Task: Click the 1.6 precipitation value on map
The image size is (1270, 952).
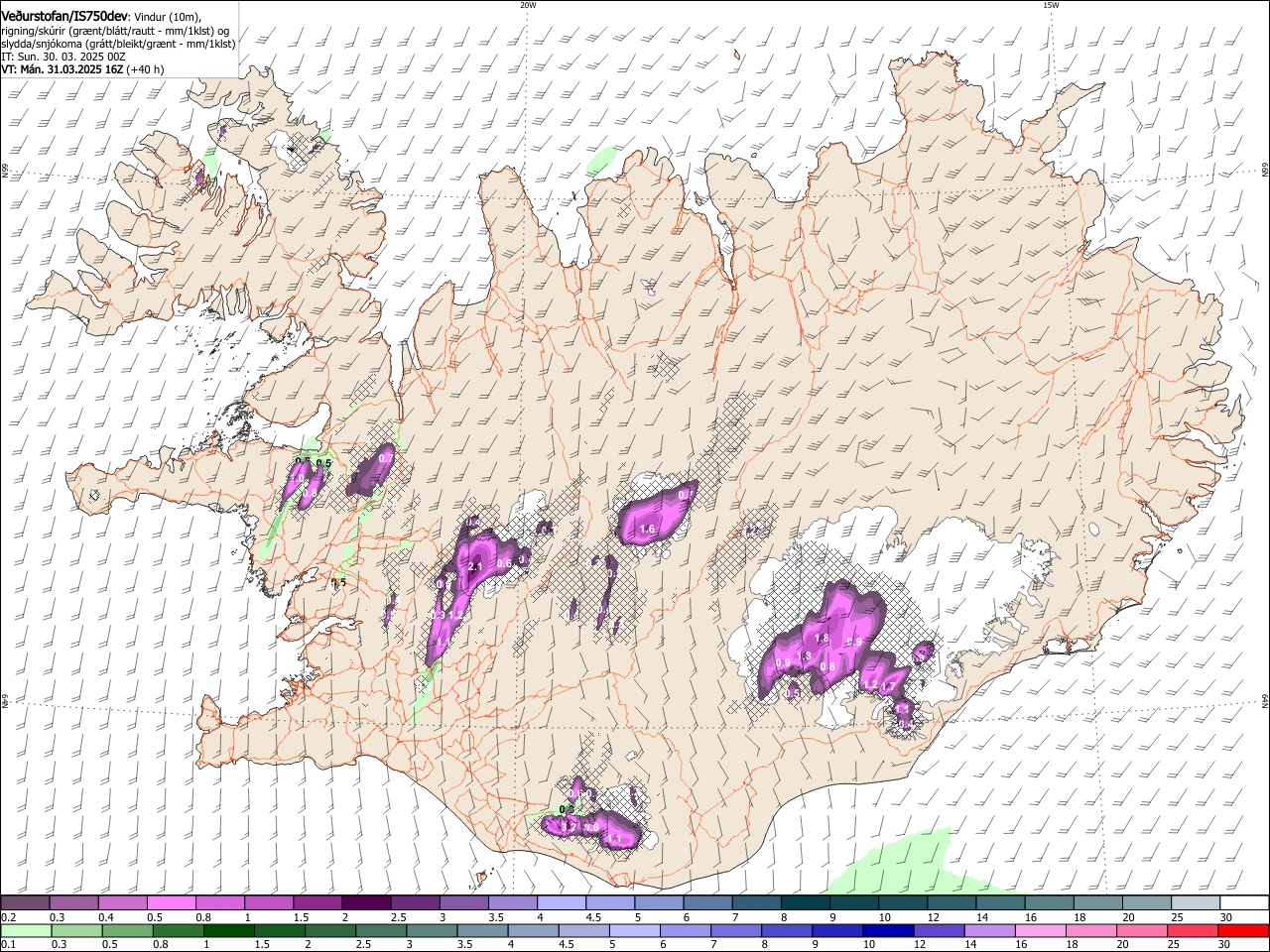Action: point(647,530)
